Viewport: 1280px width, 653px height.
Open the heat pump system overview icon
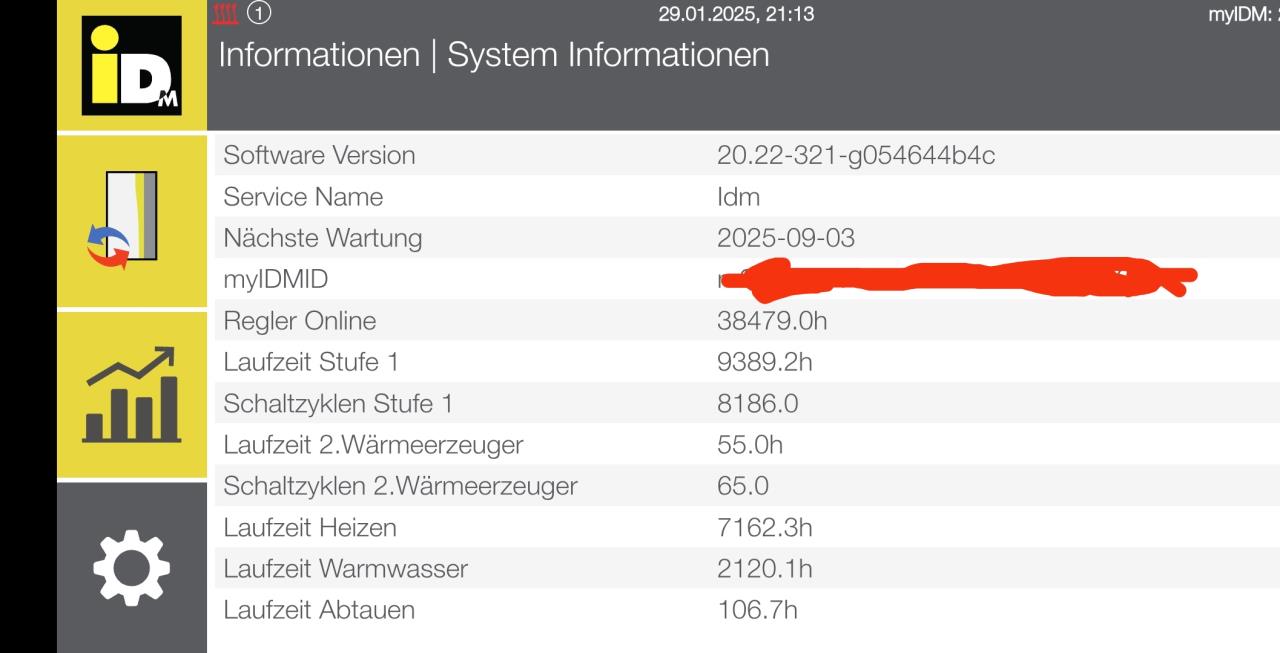tap(132, 220)
